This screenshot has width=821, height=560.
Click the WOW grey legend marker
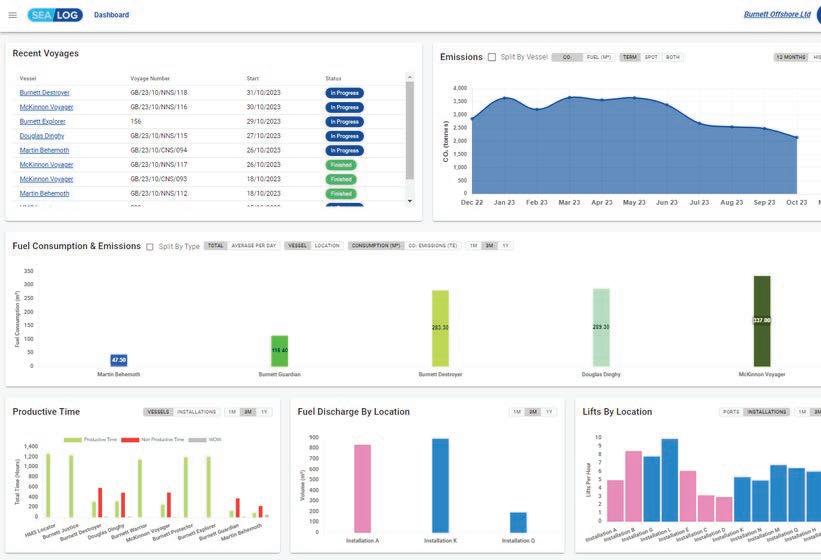tap(197, 440)
